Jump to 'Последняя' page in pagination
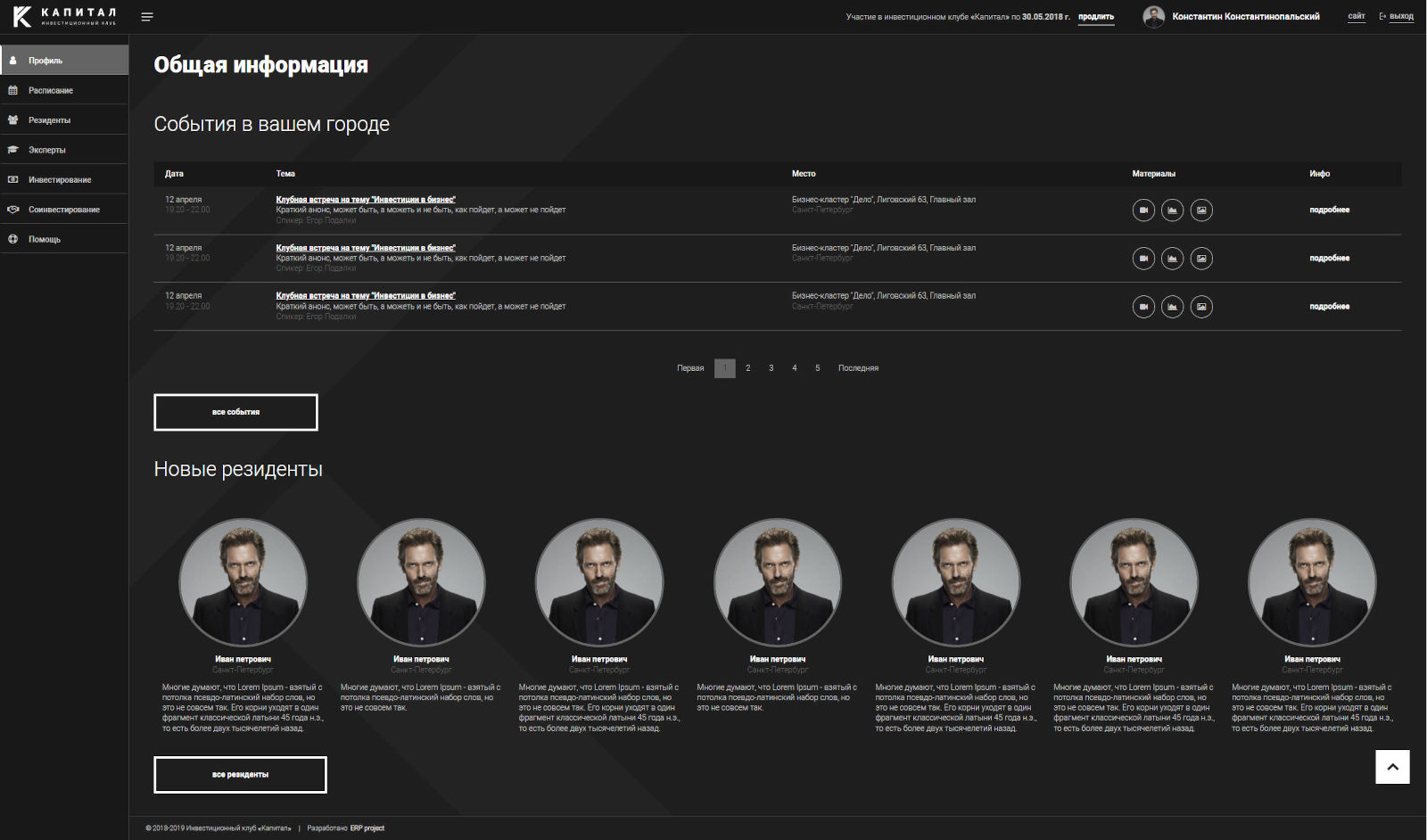Screen dimensions: 1427x840 [x=858, y=368]
